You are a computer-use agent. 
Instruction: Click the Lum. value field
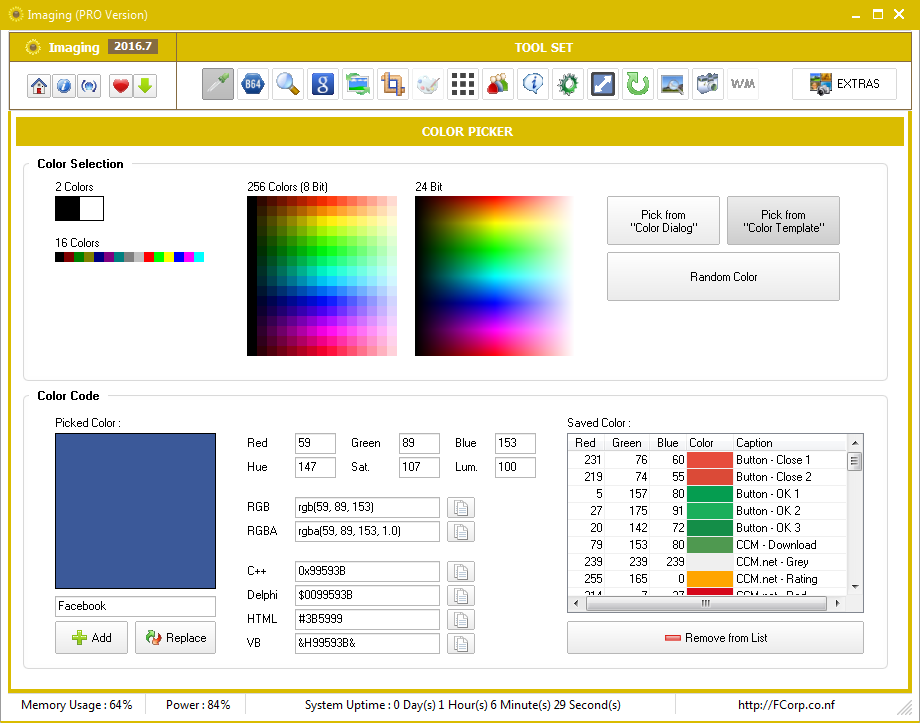(515, 467)
